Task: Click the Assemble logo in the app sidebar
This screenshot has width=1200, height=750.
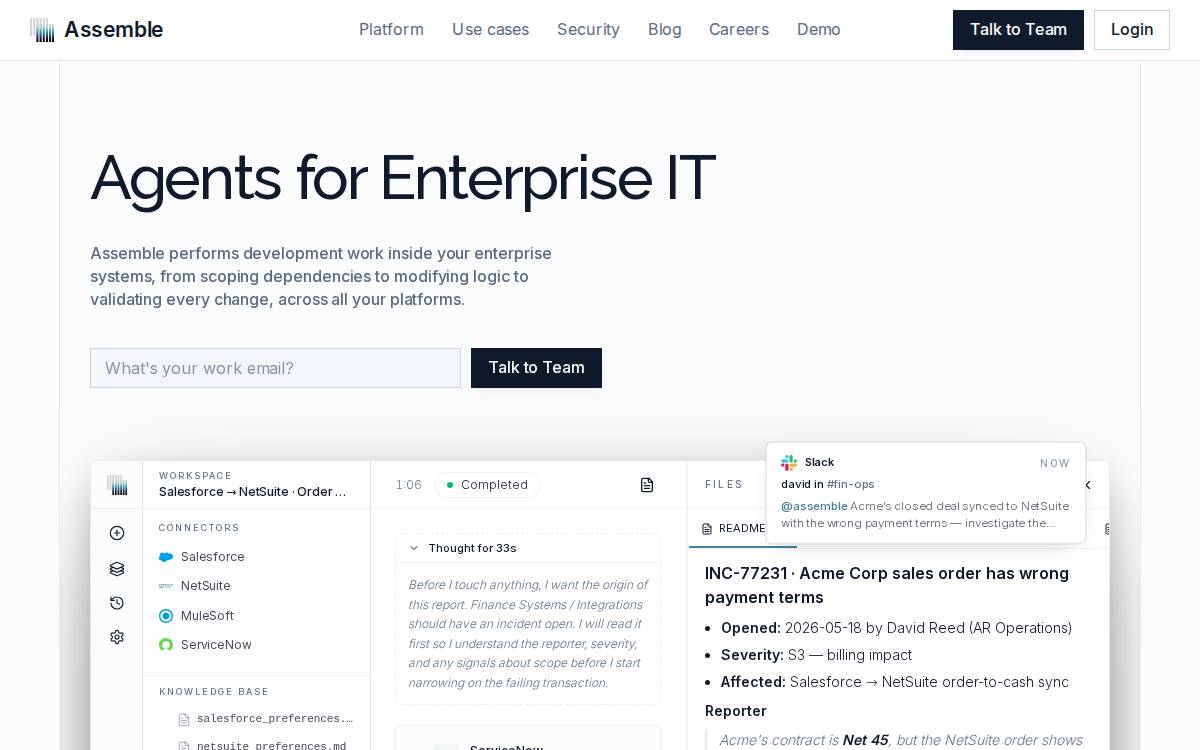Action: tap(117, 485)
